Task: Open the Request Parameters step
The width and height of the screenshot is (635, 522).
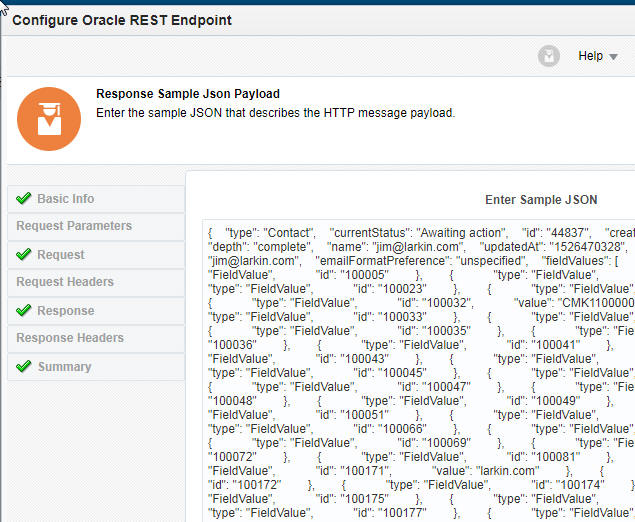Action: coord(96,226)
